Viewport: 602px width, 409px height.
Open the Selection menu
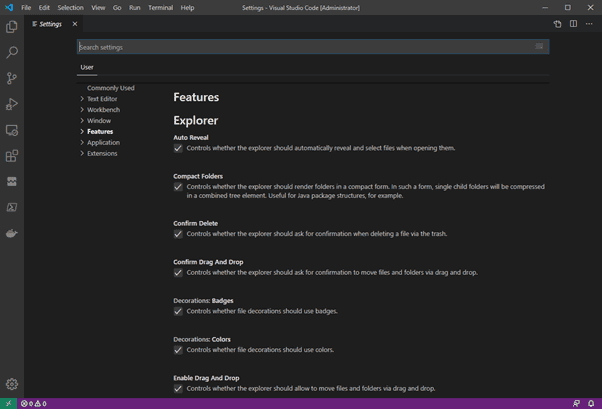point(70,8)
